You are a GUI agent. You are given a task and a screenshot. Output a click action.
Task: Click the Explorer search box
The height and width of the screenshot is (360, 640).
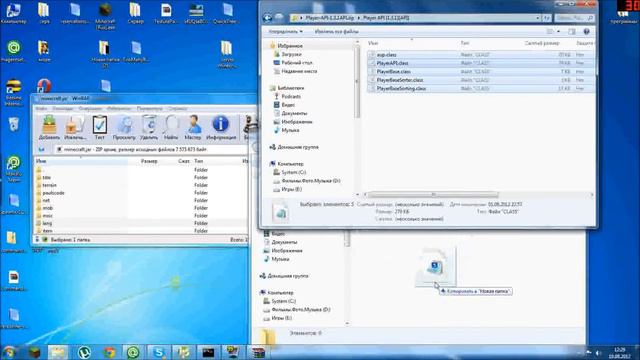click(x=575, y=18)
